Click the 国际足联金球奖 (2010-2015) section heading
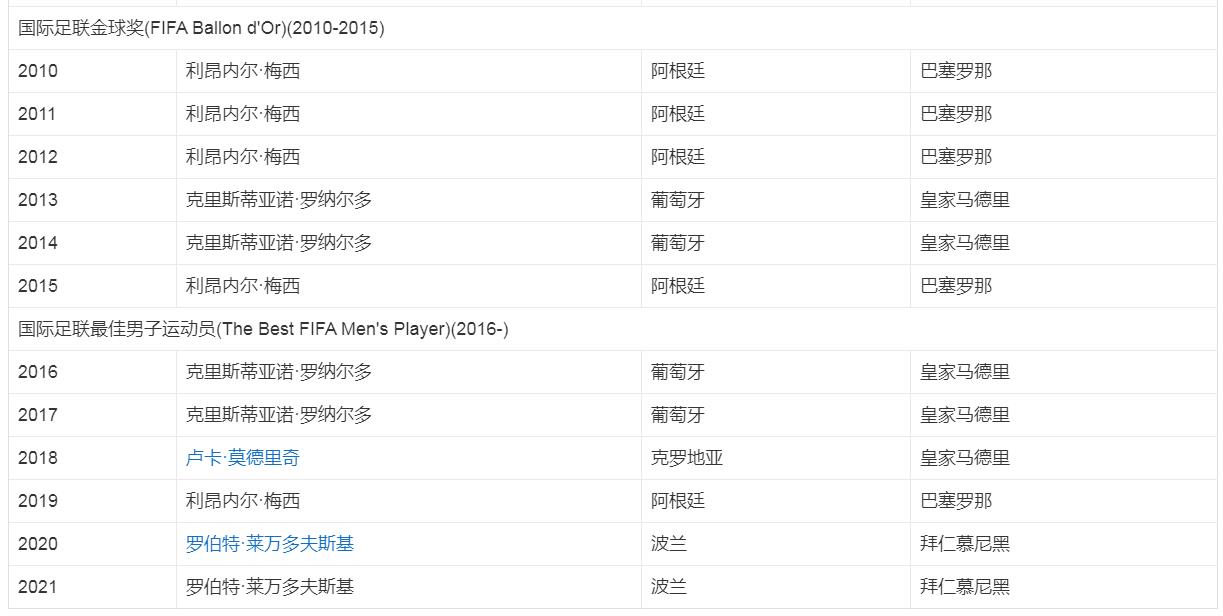1223x616 pixels. (201, 28)
